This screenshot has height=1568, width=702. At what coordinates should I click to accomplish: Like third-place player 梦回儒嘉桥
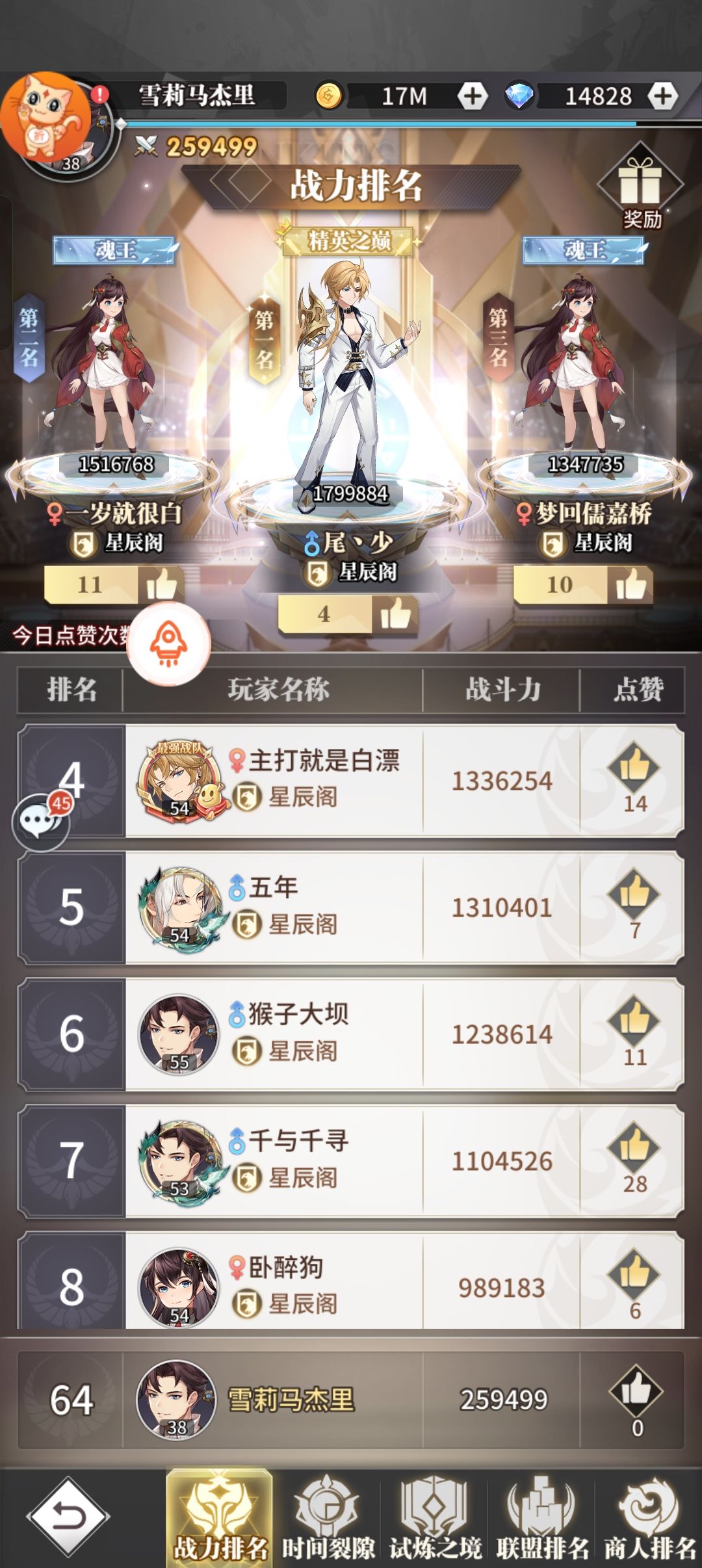[630, 584]
